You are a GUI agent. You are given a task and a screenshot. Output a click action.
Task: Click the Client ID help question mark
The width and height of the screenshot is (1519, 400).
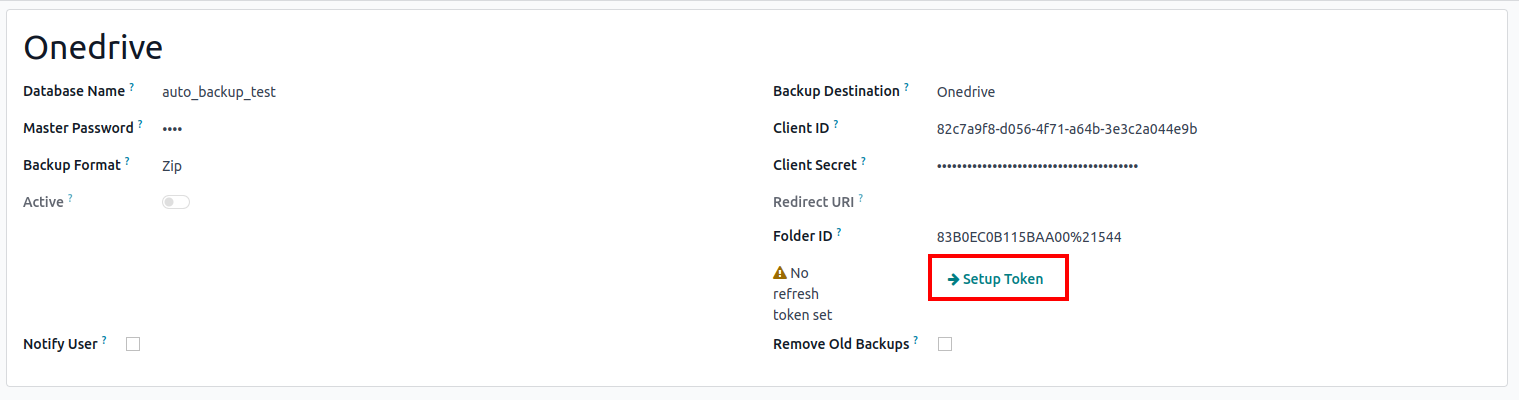(x=836, y=125)
